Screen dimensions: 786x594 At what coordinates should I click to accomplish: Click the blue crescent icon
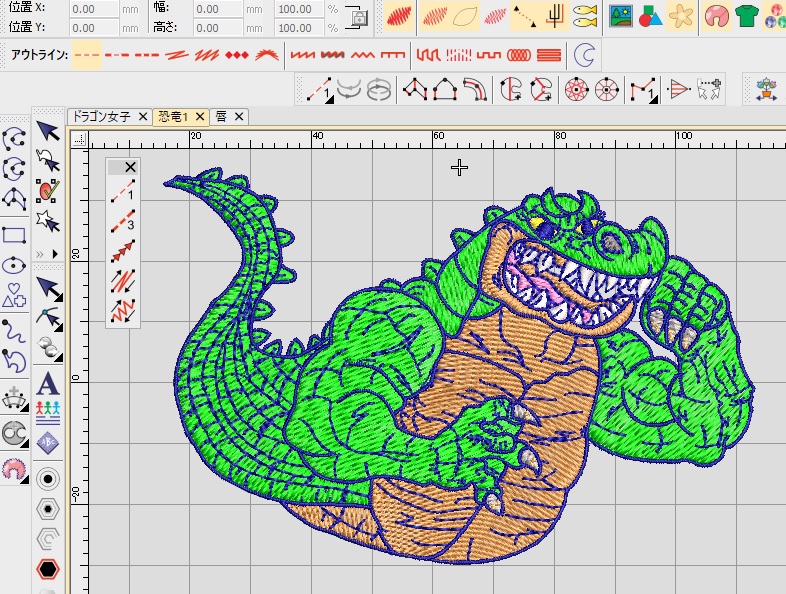click(x=584, y=55)
